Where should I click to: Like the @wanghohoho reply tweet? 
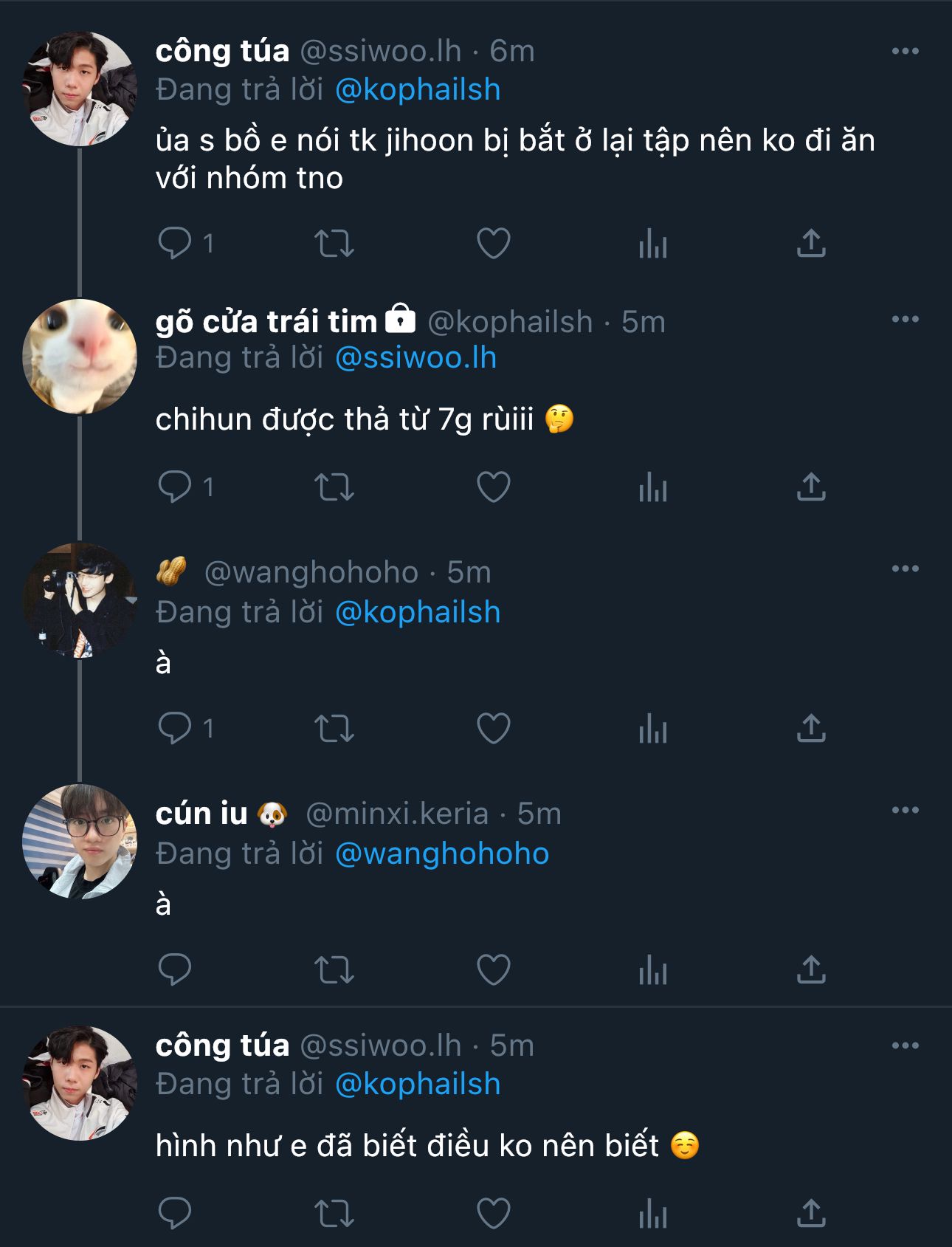(493, 729)
